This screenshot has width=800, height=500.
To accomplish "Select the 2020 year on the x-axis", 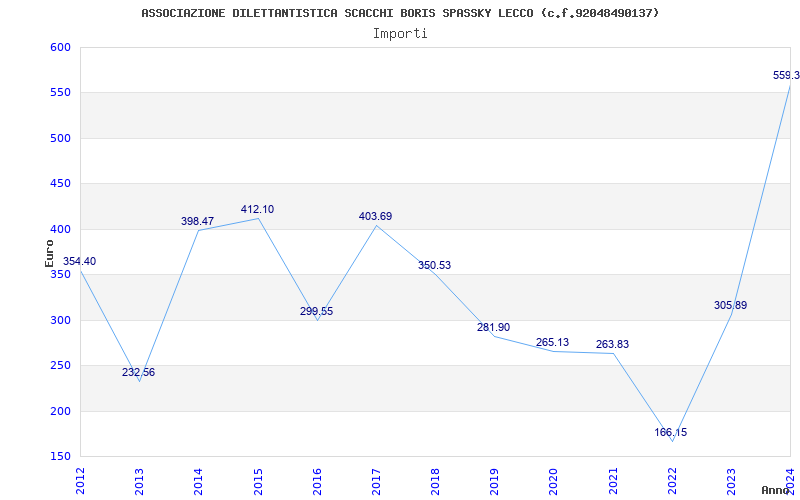I will pyautogui.click(x=554, y=481).
